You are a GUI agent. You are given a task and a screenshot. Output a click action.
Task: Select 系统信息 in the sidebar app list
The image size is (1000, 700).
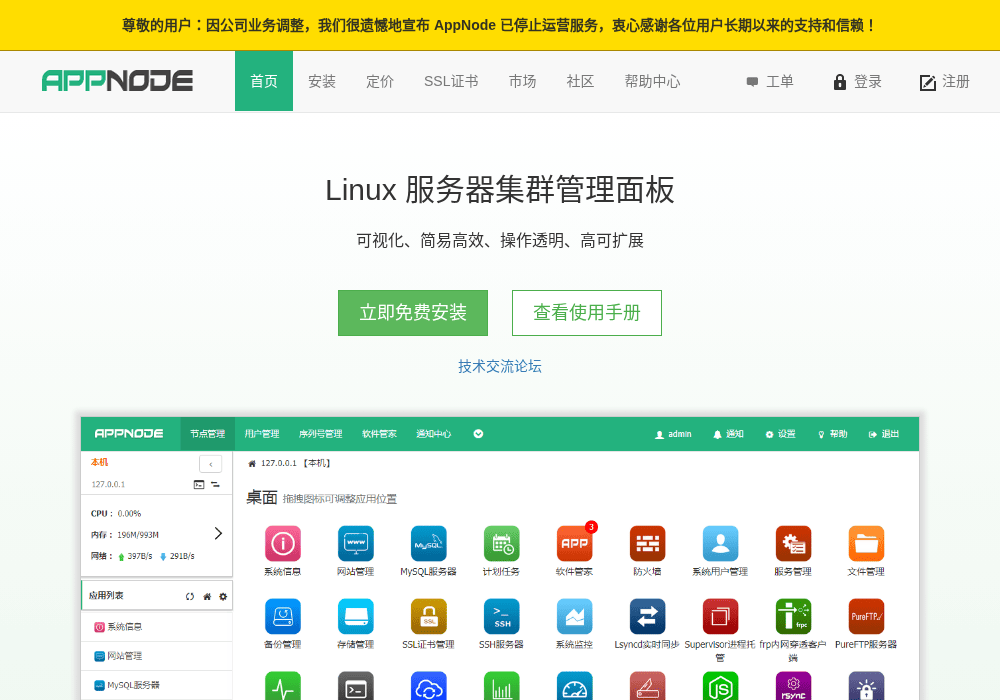pyautogui.click(x=157, y=627)
